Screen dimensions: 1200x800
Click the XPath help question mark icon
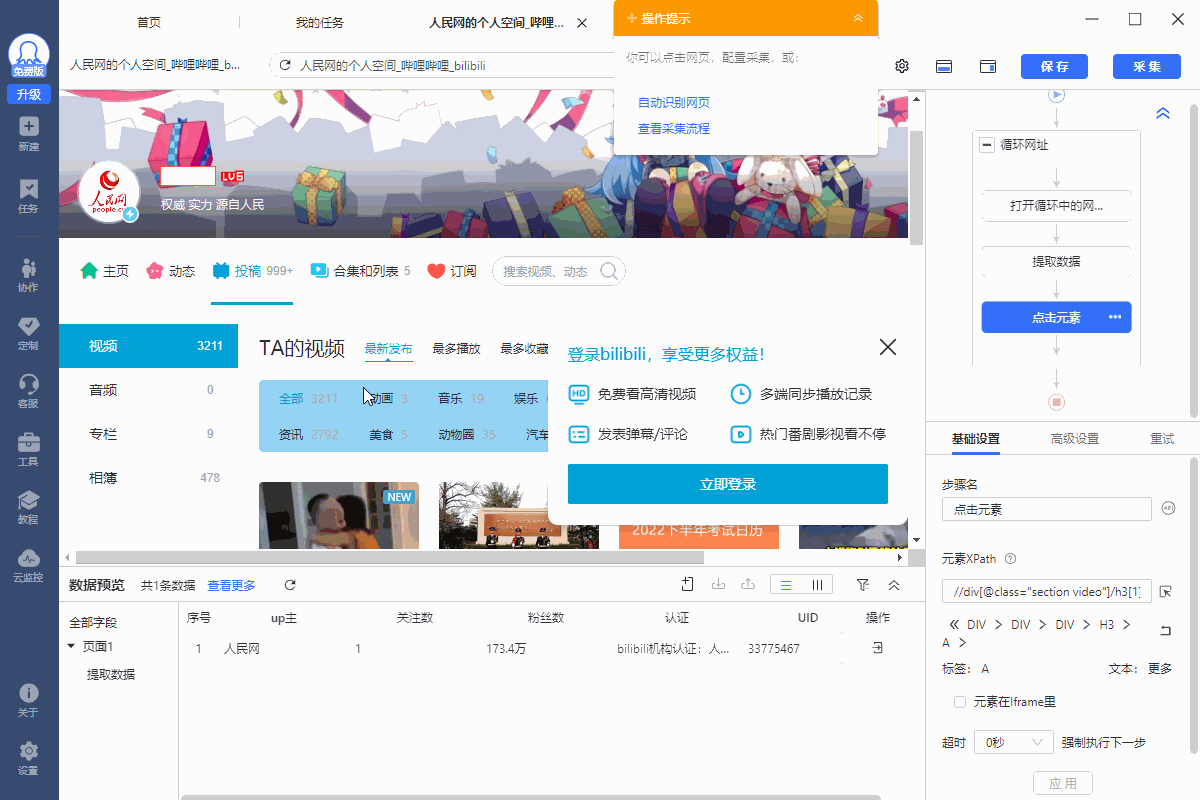tap(1010, 559)
